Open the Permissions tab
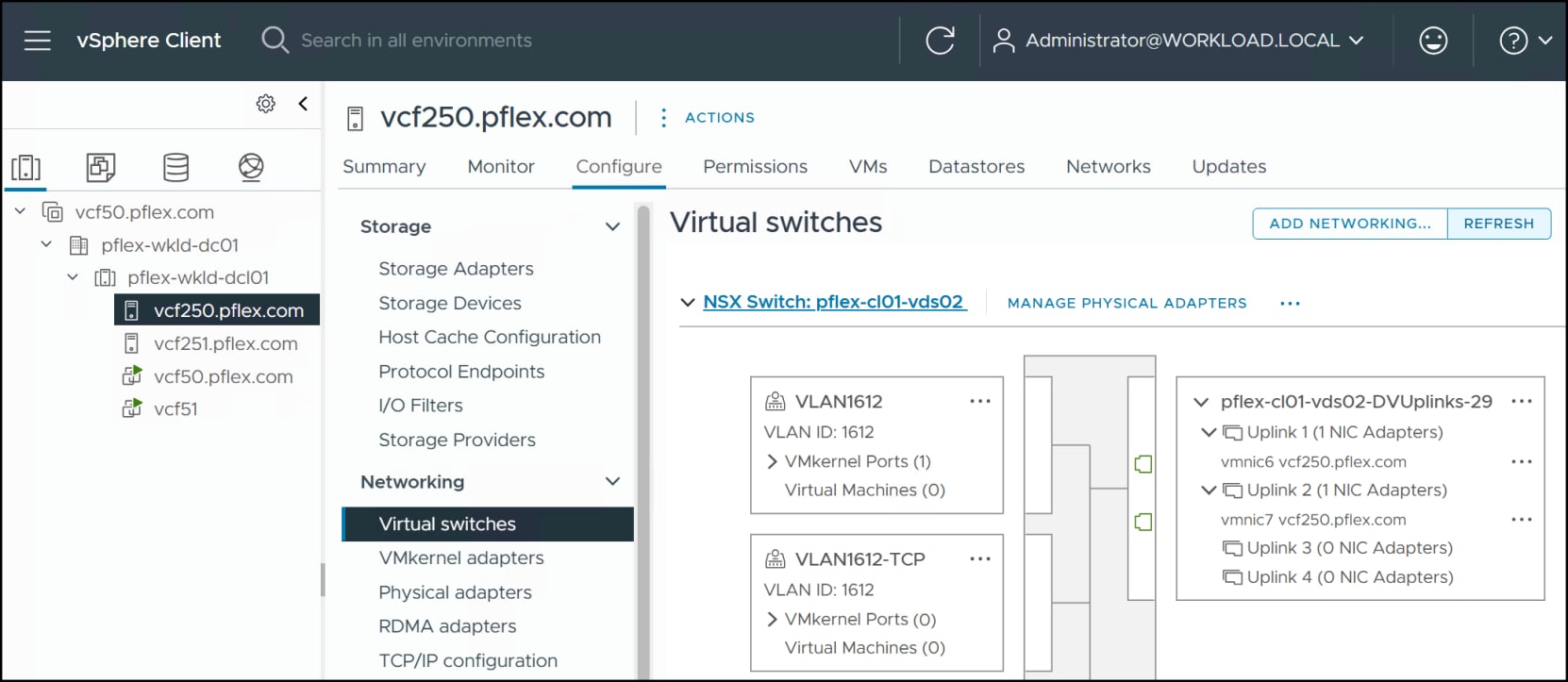This screenshot has width=1568, height=682. [x=755, y=167]
